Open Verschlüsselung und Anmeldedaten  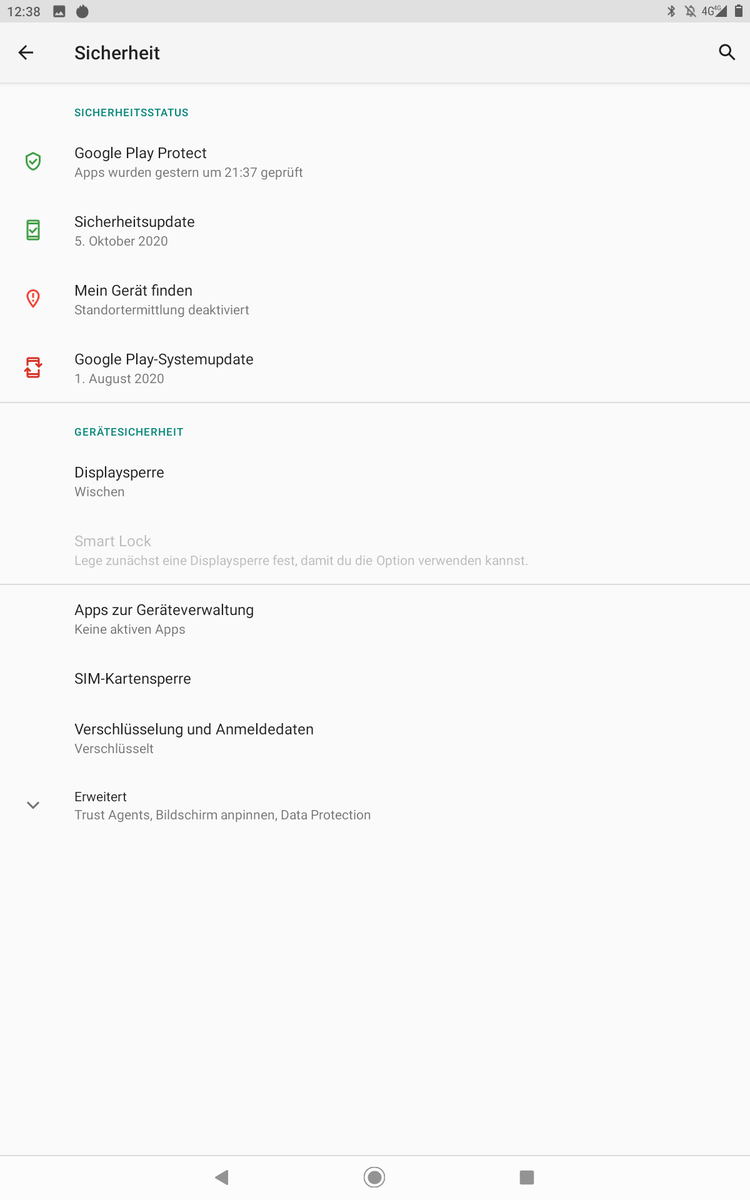(194, 738)
